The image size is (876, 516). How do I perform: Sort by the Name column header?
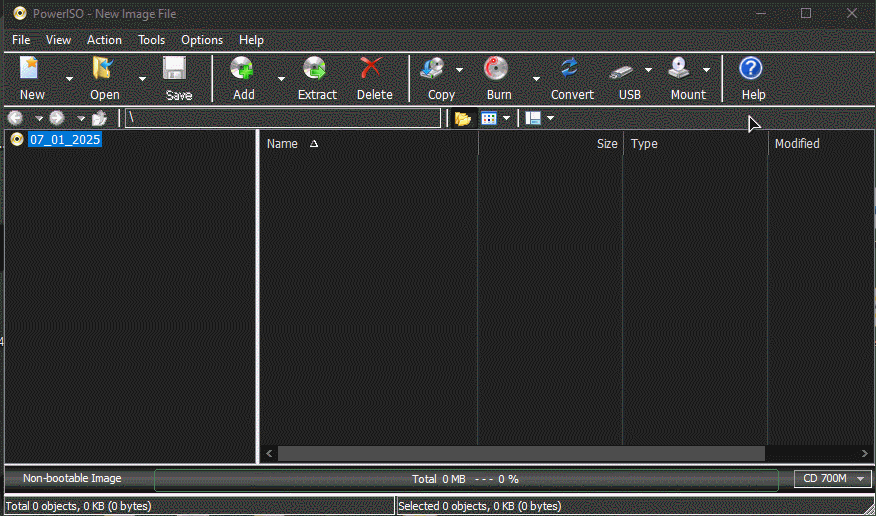tap(369, 144)
